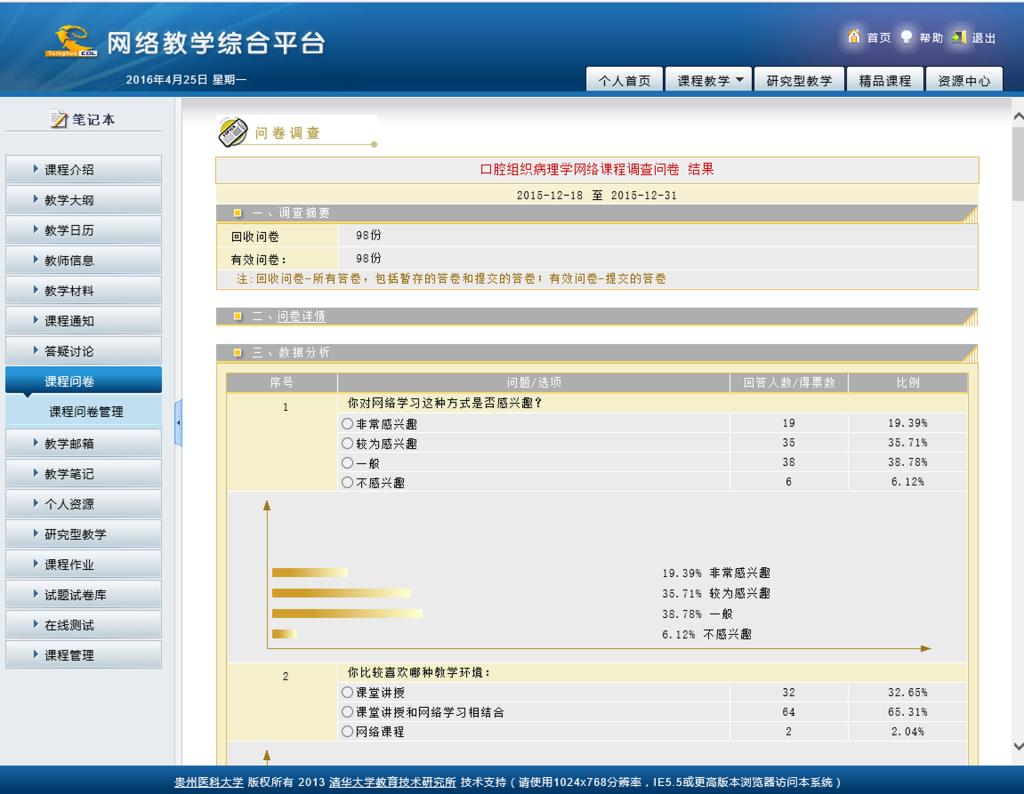Viewport: 1024px width, 794px height.
Task: Click the home icon beside 首页
Action: tap(853, 37)
